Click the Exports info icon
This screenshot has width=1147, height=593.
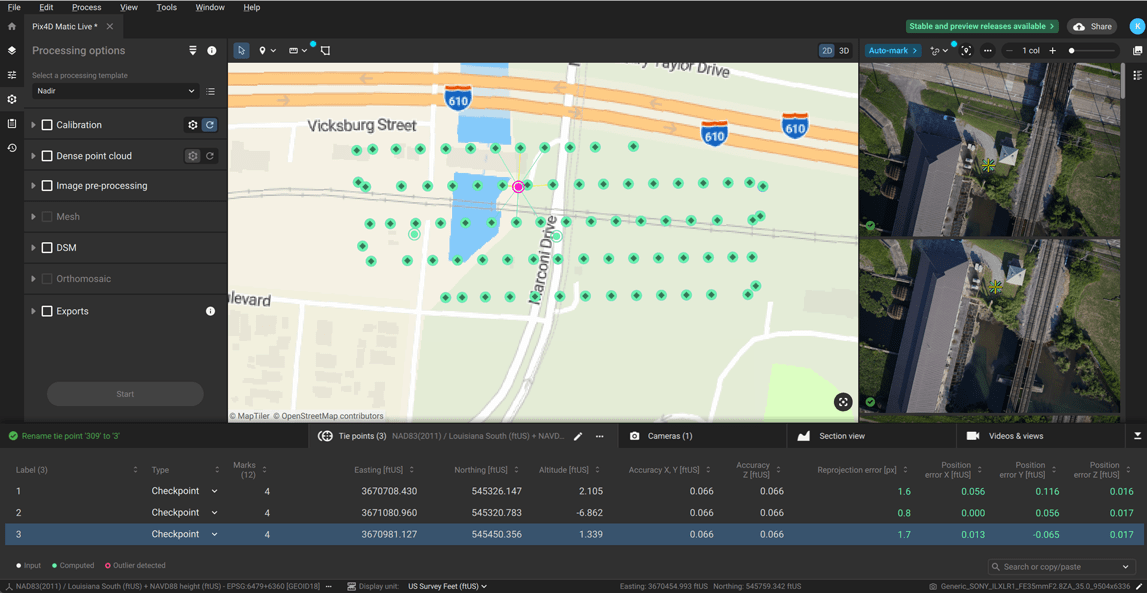pyautogui.click(x=210, y=311)
